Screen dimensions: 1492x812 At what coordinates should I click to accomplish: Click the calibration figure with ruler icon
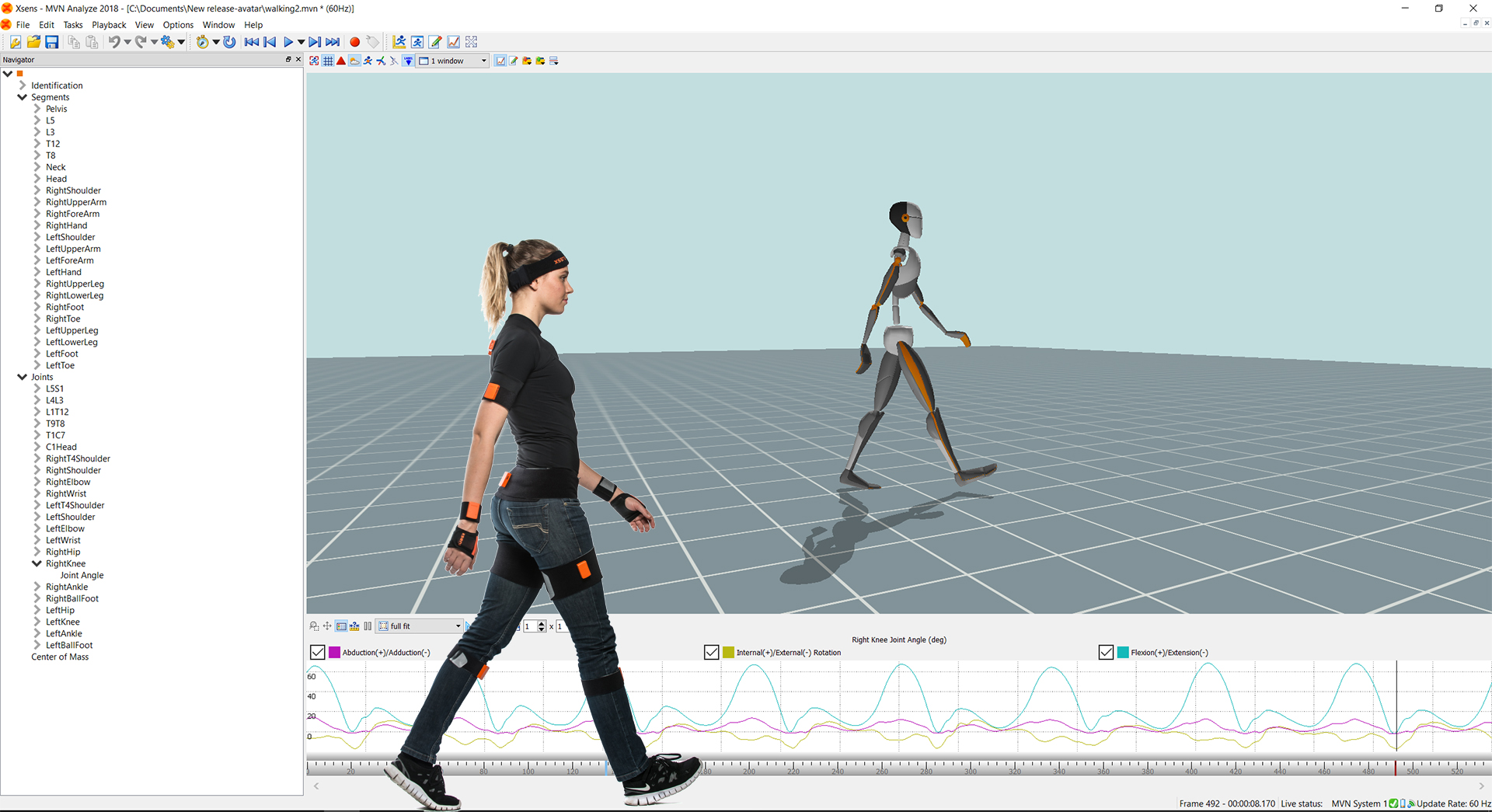tap(399, 42)
